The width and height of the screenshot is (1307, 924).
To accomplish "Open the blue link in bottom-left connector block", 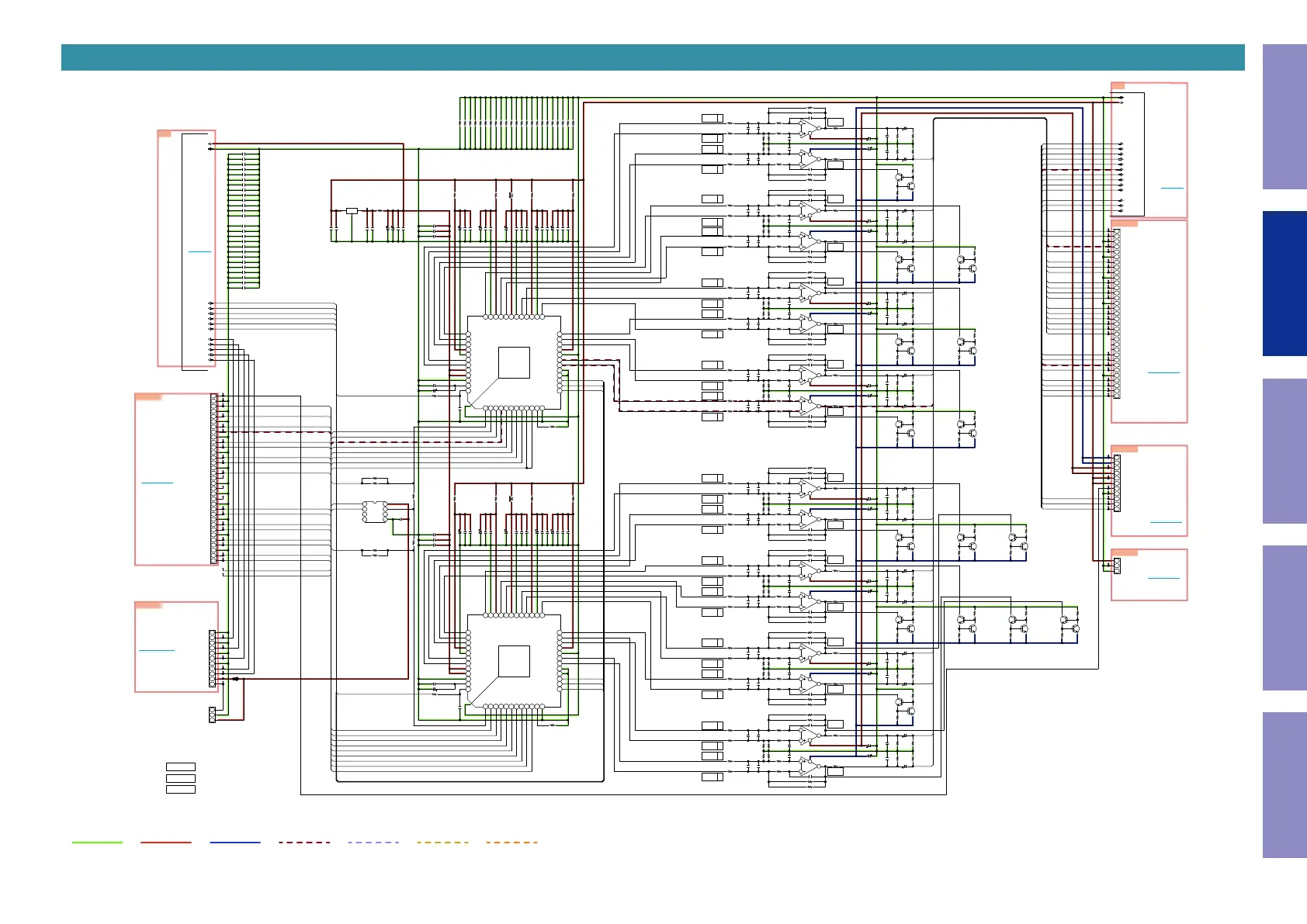I will point(157,650).
